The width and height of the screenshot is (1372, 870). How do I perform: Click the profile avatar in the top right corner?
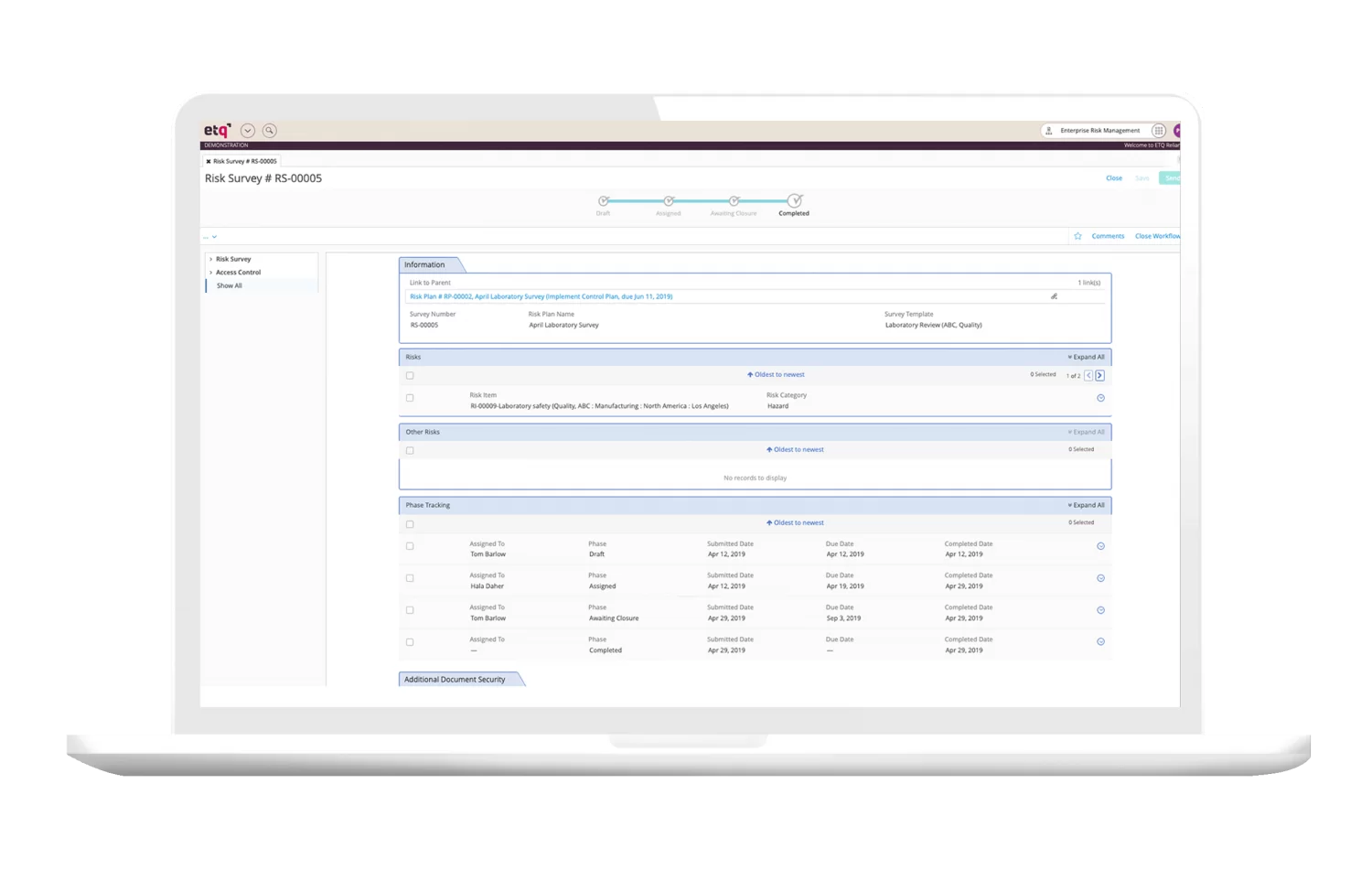click(x=1178, y=130)
